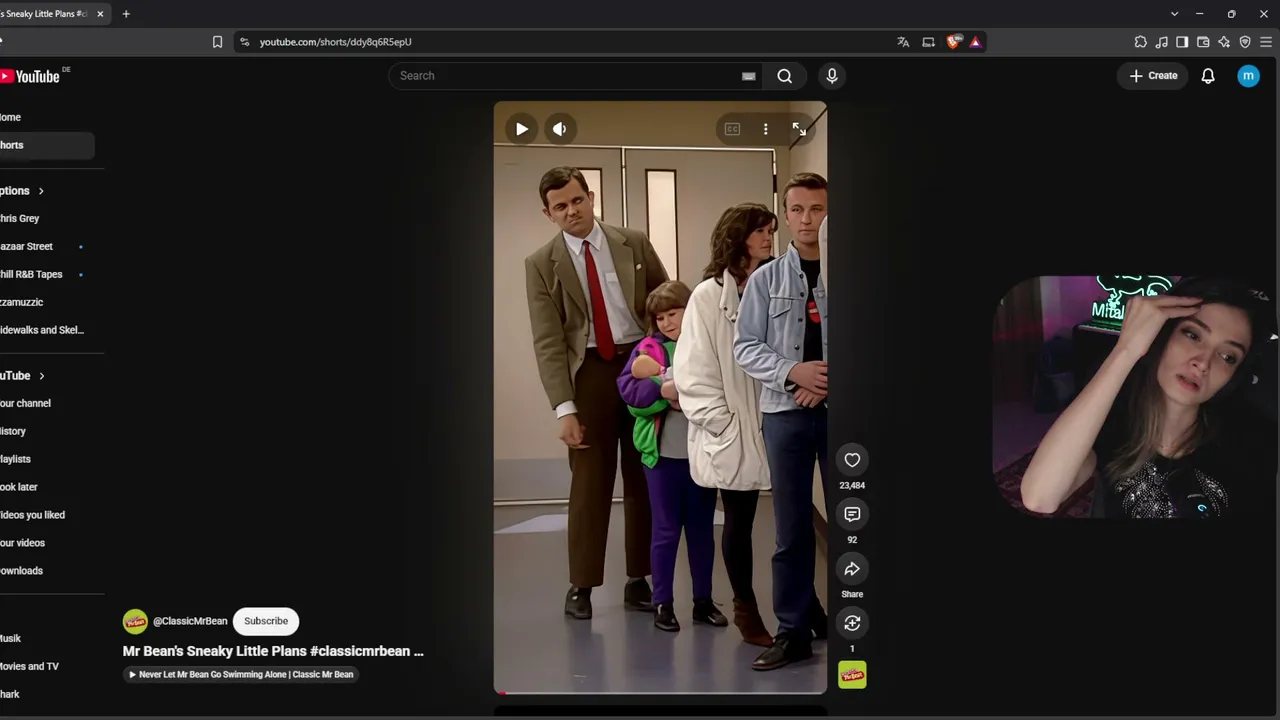Bookmark this page in the address bar
Image resolution: width=1280 pixels, height=720 pixels.
point(217,42)
